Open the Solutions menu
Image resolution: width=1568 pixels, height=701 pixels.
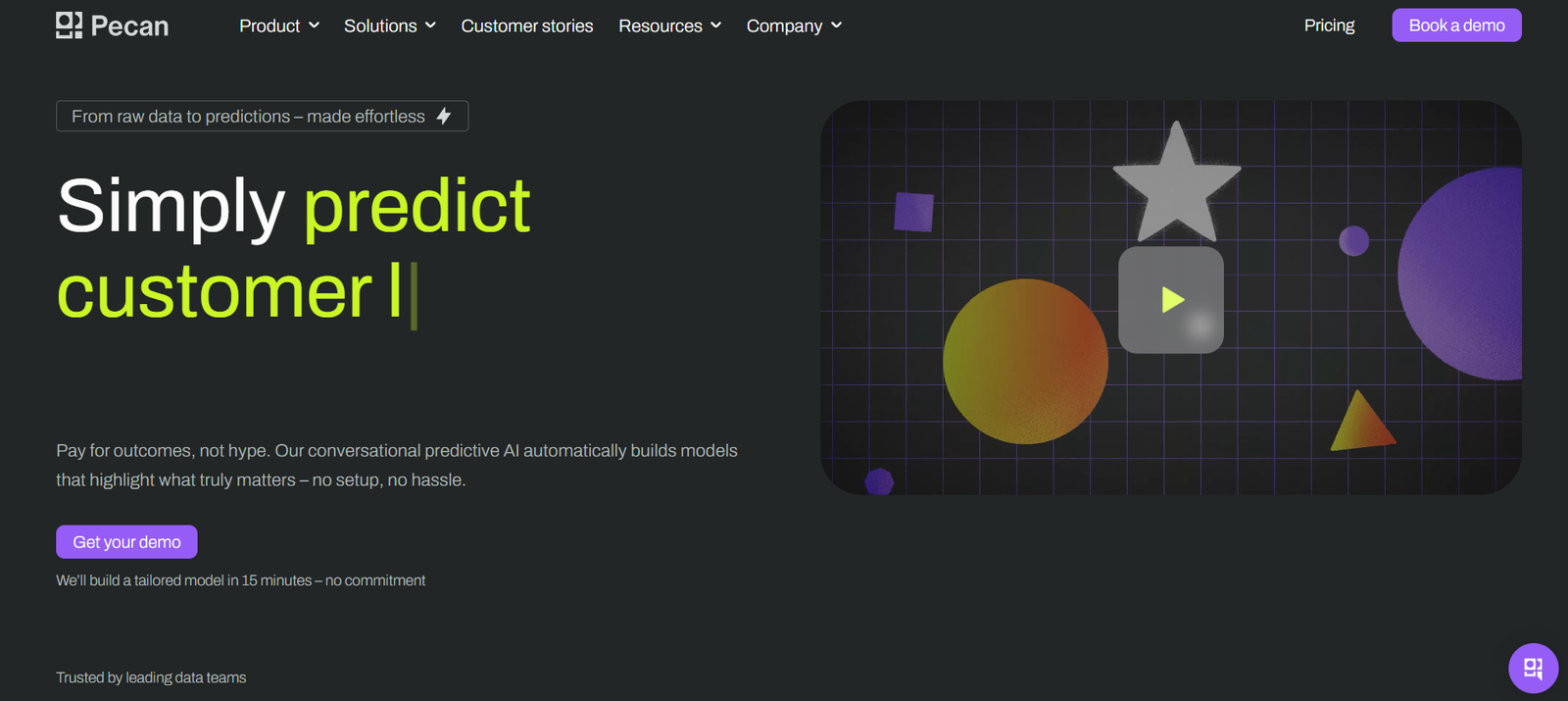(x=380, y=26)
